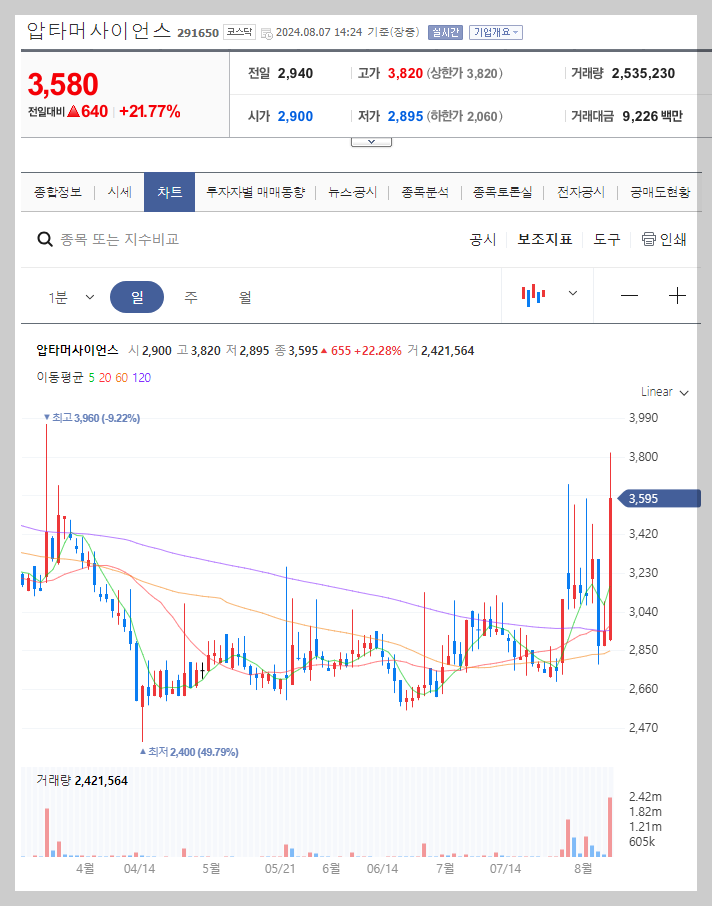Expand the quote details down-arrow button
This screenshot has width=712, height=906.
[x=371, y=142]
